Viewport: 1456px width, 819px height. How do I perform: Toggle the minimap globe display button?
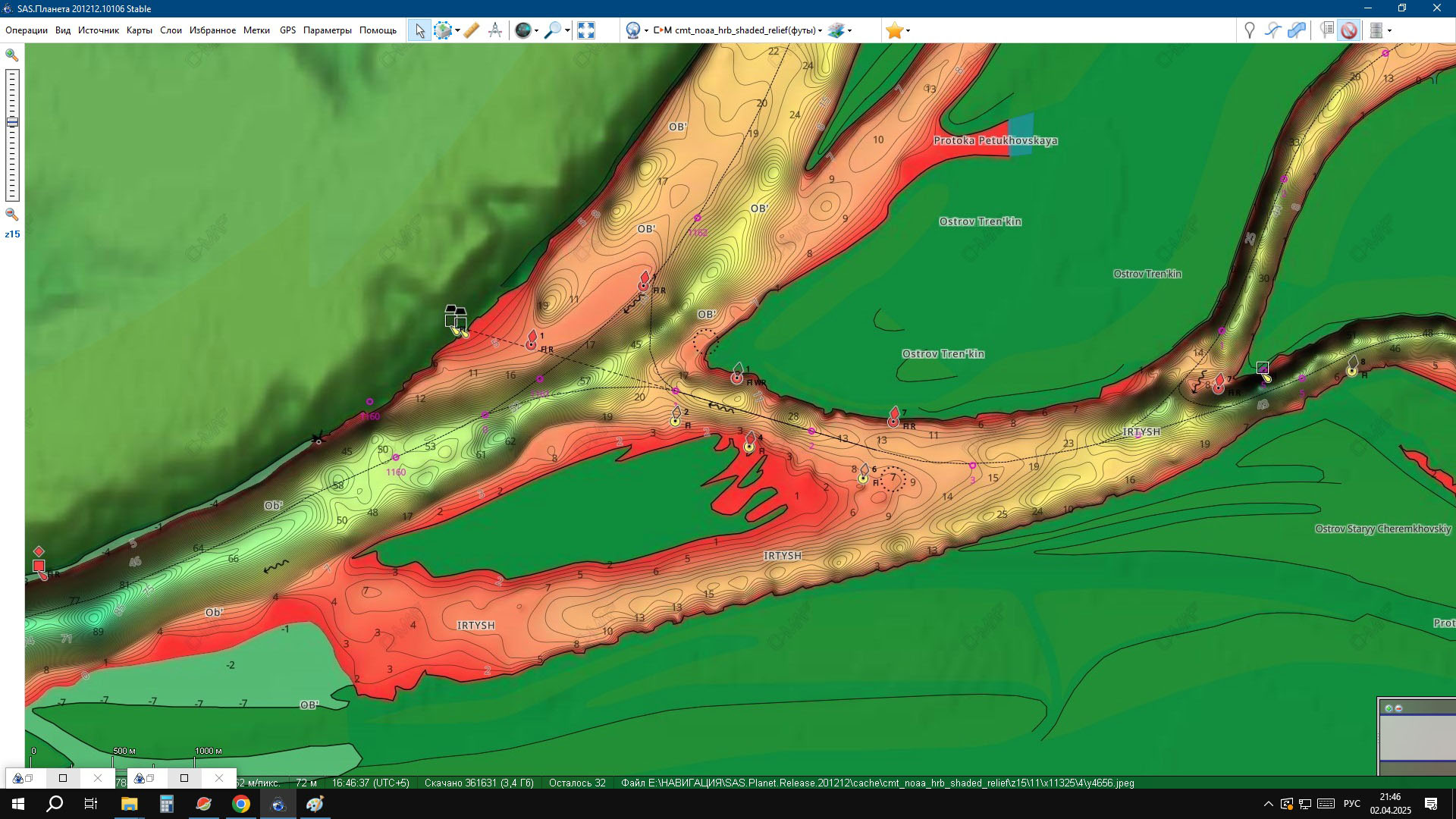coord(522,30)
